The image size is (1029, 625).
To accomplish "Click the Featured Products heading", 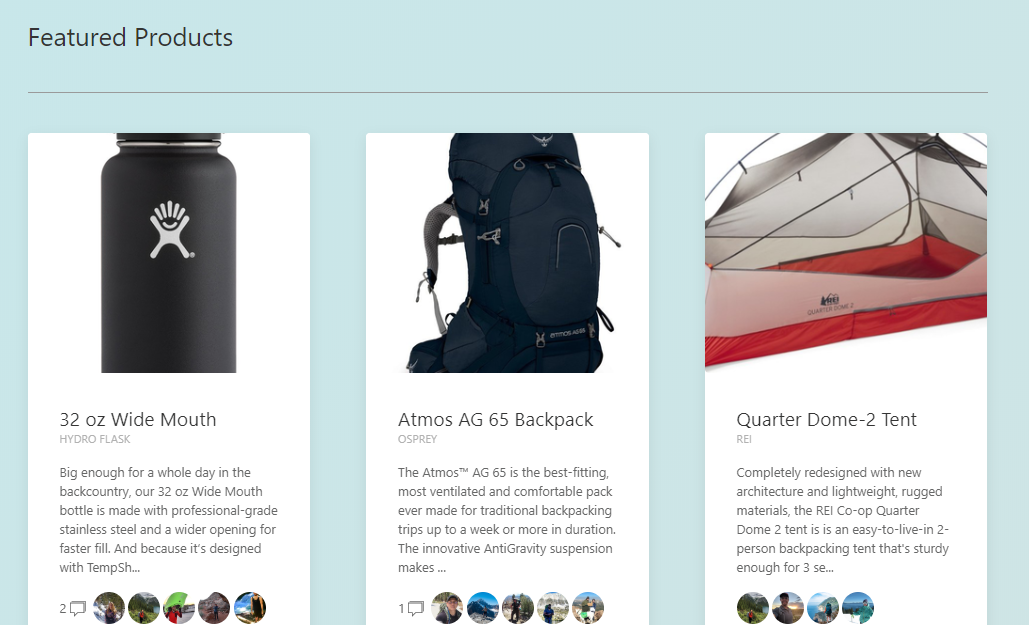I will [130, 38].
